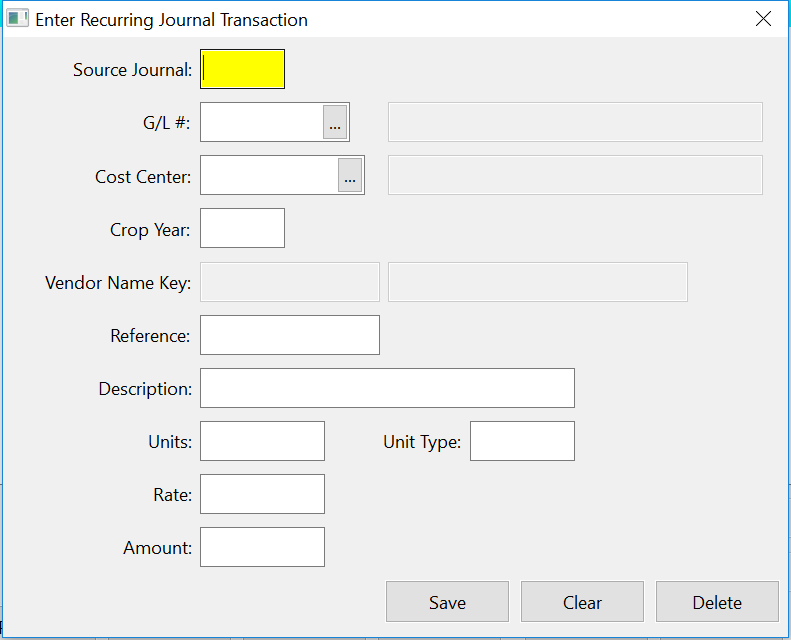The image size is (791, 640).
Task: Focus the Units input box
Action: click(263, 441)
